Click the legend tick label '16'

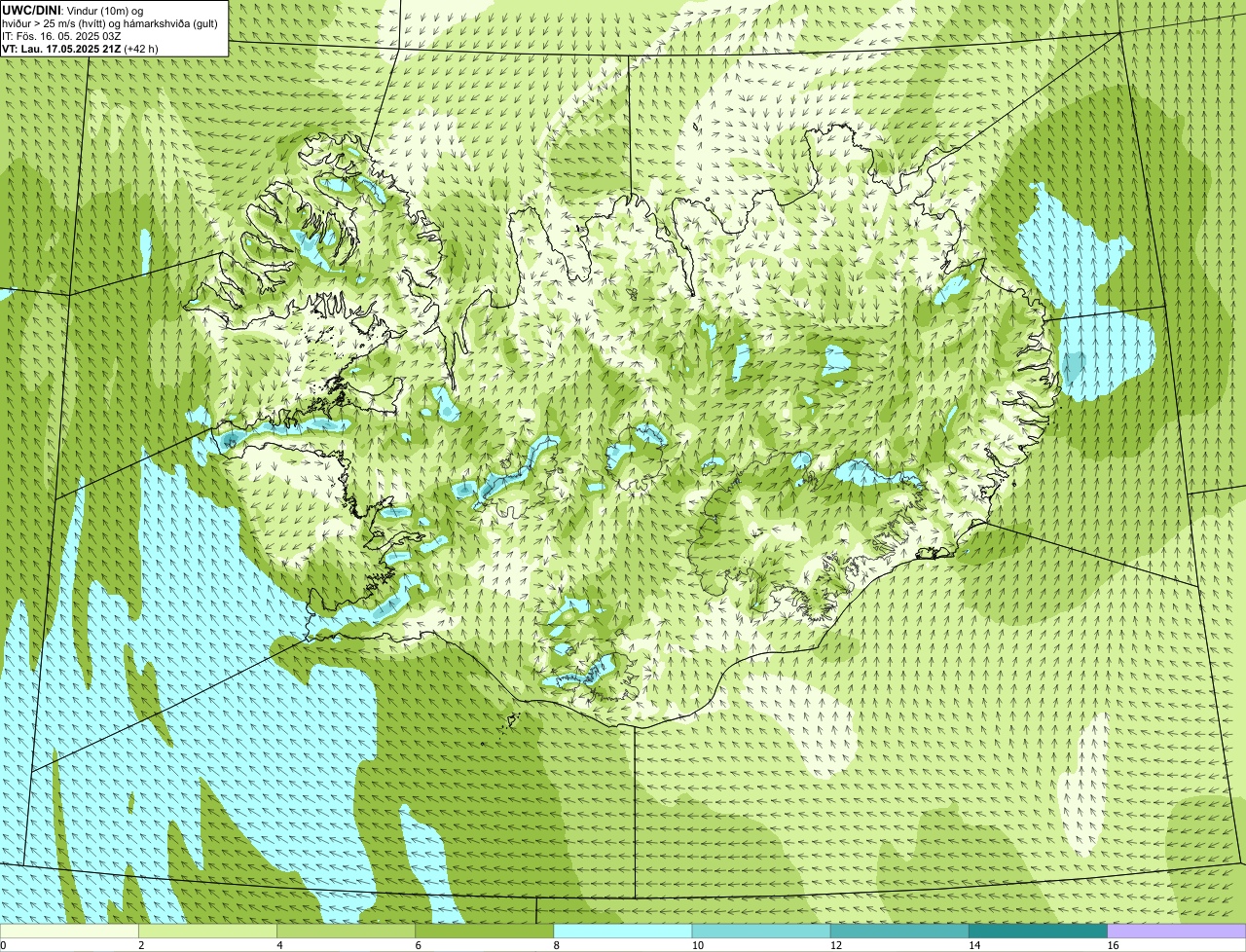point(1113,945)
